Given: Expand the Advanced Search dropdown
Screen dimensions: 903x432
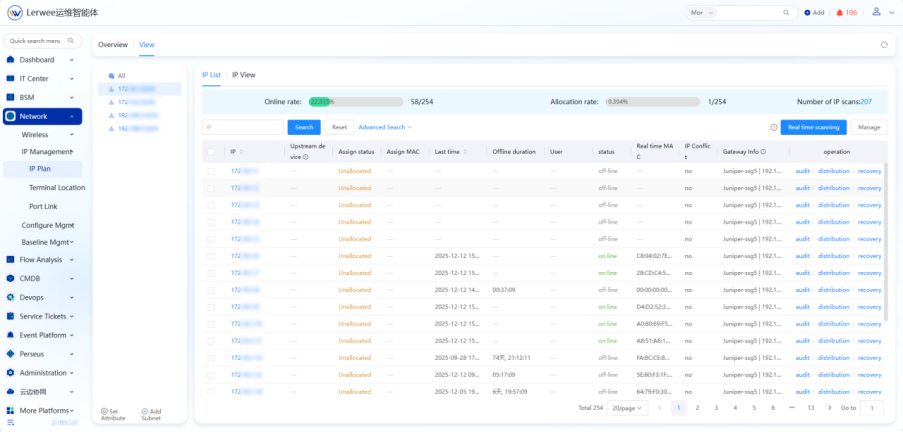Looking at the screenshot, I should click(x=385, y=127).
